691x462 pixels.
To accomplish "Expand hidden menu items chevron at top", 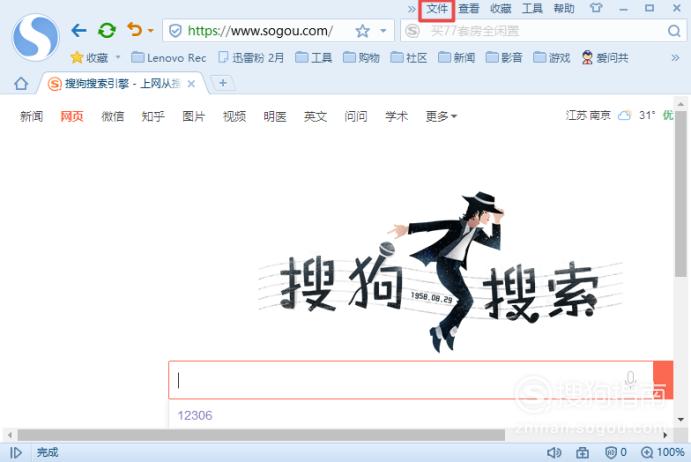I will (x=411, y=9).
